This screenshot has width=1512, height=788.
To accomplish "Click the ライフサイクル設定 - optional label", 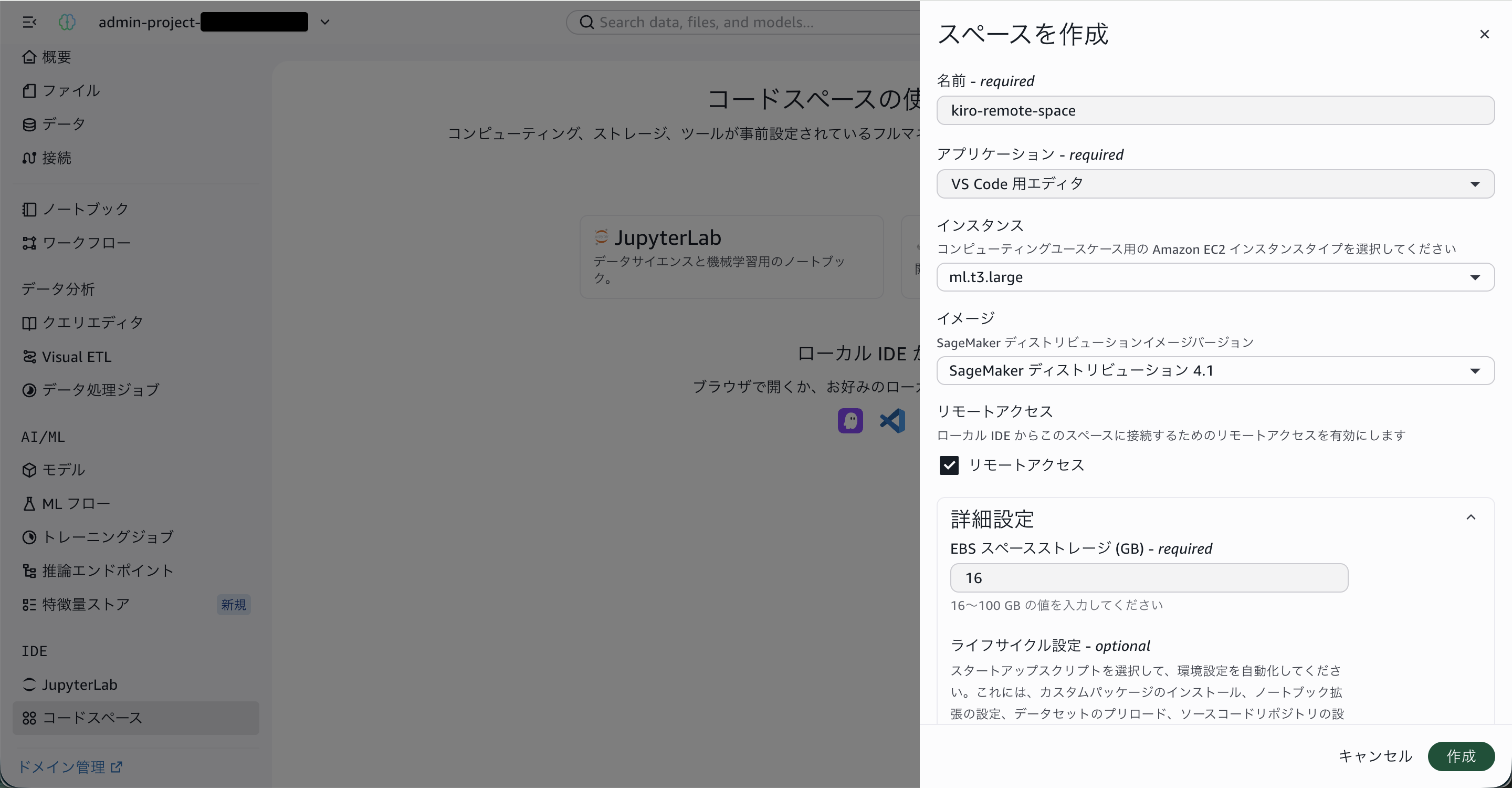I will (1049, 645).
